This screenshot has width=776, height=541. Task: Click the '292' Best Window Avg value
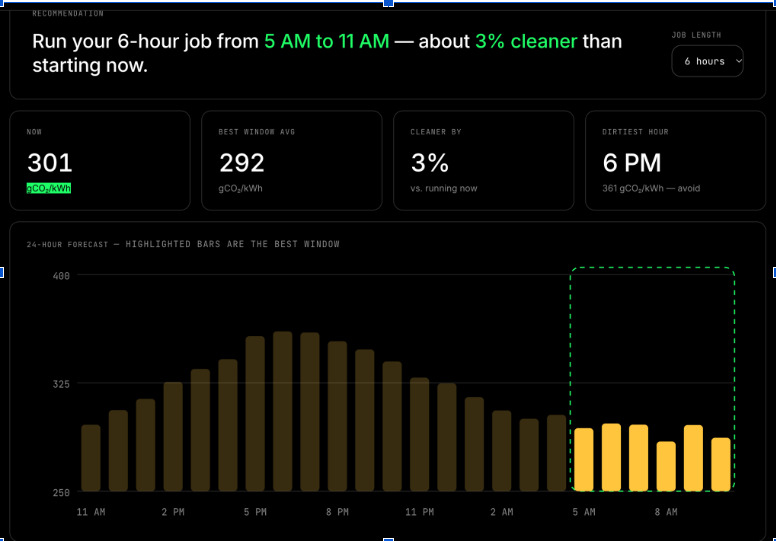(242, 163)
